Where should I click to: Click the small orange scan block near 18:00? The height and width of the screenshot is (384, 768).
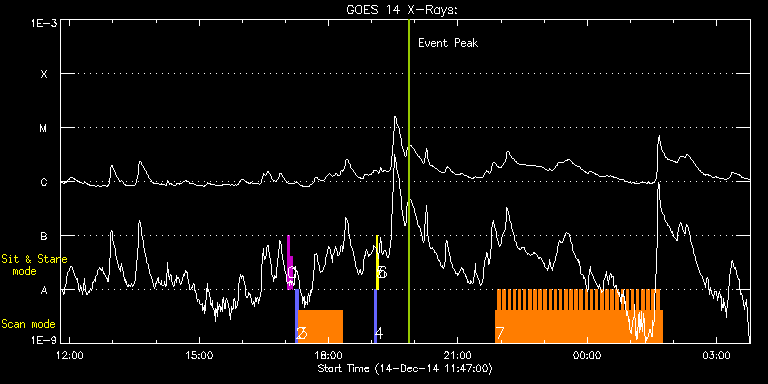(x=320, y=326)
